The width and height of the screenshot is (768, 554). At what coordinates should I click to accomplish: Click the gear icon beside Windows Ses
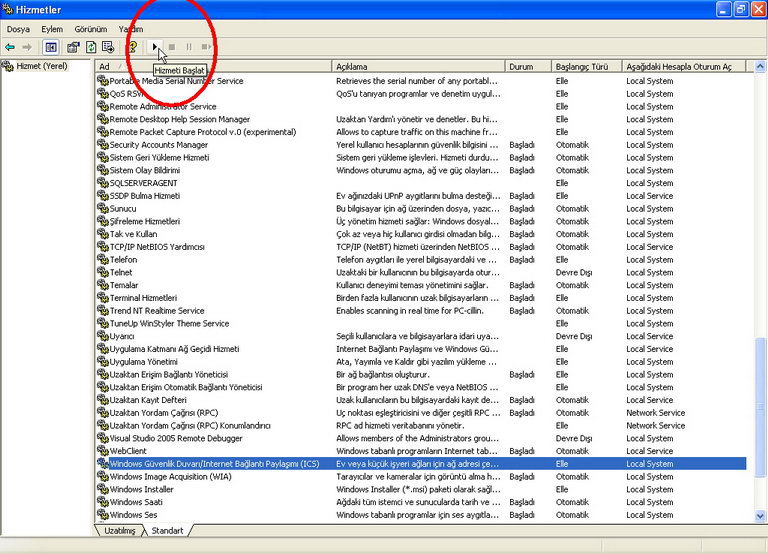(102, 514)
